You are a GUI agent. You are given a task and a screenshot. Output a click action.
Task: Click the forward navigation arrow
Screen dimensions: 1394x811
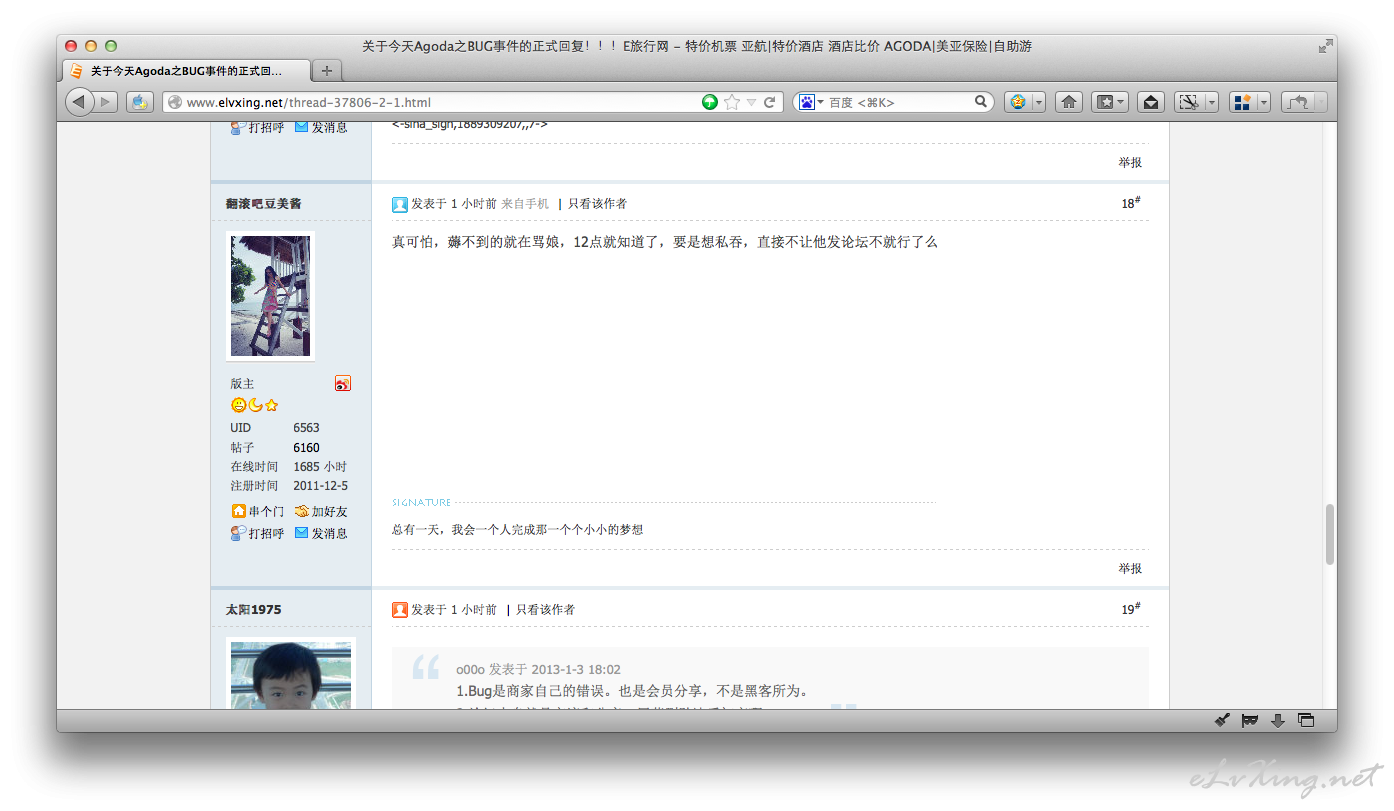coord(106,102)
